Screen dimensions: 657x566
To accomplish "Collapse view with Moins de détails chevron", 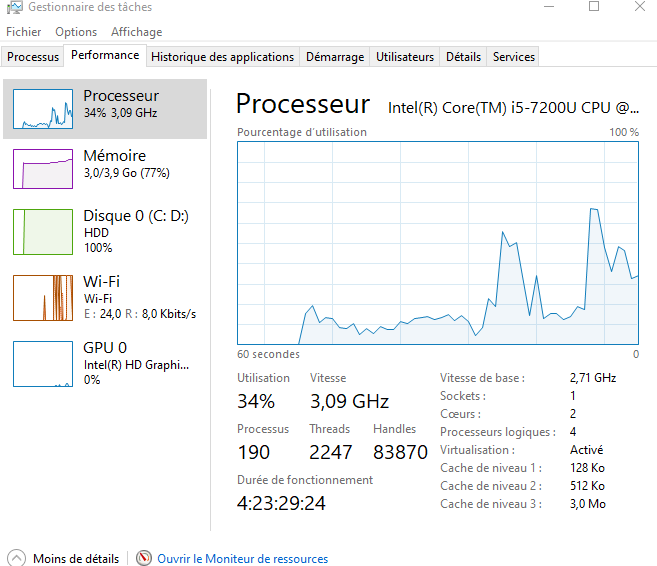I will point(16,558).
